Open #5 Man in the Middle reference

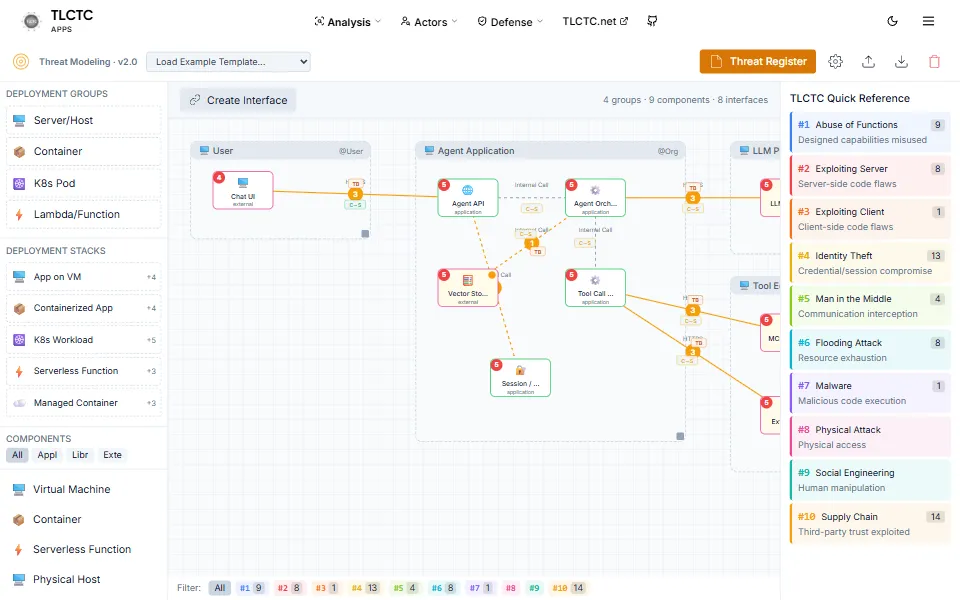click(870, 306)
